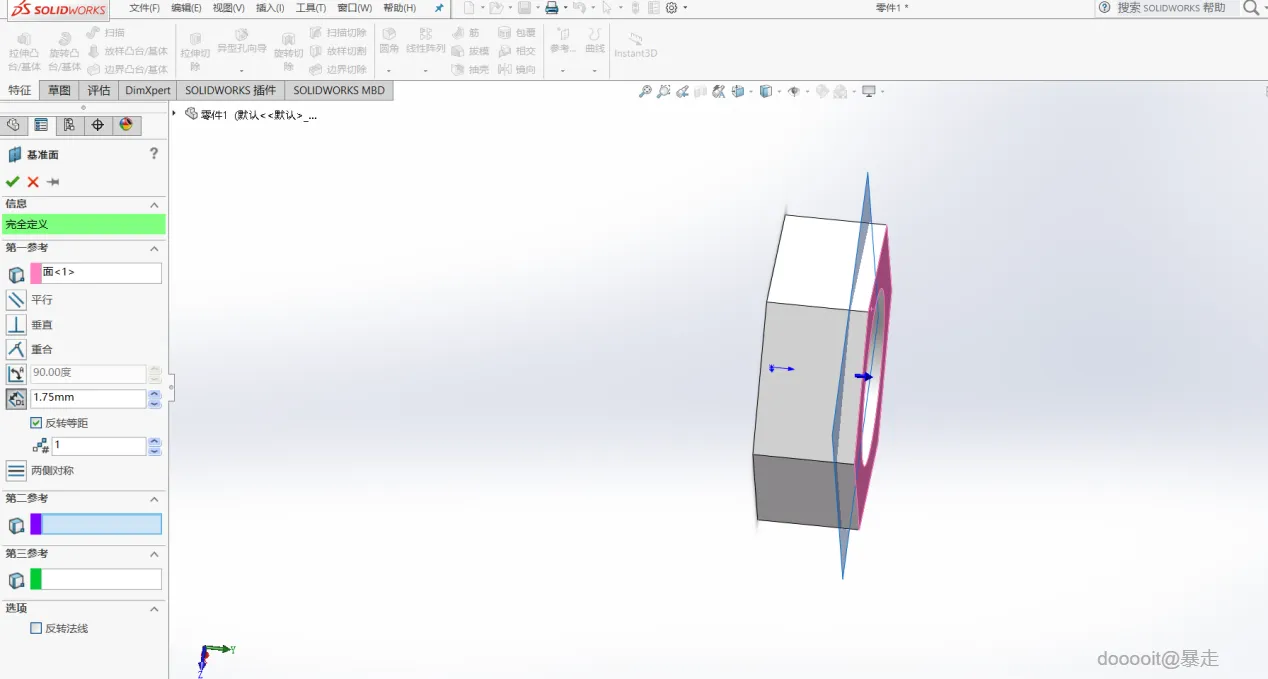This screenshot has width=1268, height=679.
Task: Click the pushpin keep-visible icon
Action: coord(53,182)
